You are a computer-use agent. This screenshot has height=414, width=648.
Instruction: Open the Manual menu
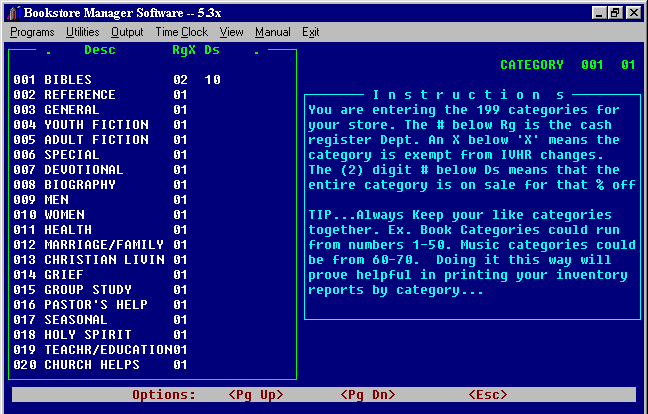click(273, 32)
